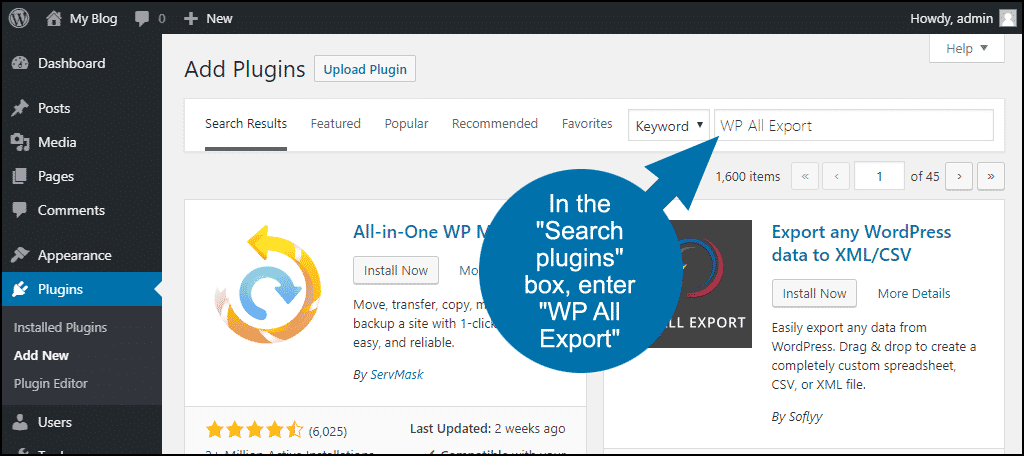Click the My Blog site name
Image resolution: width=1024 pixels, height=456 pixels.
coord(93,19)
